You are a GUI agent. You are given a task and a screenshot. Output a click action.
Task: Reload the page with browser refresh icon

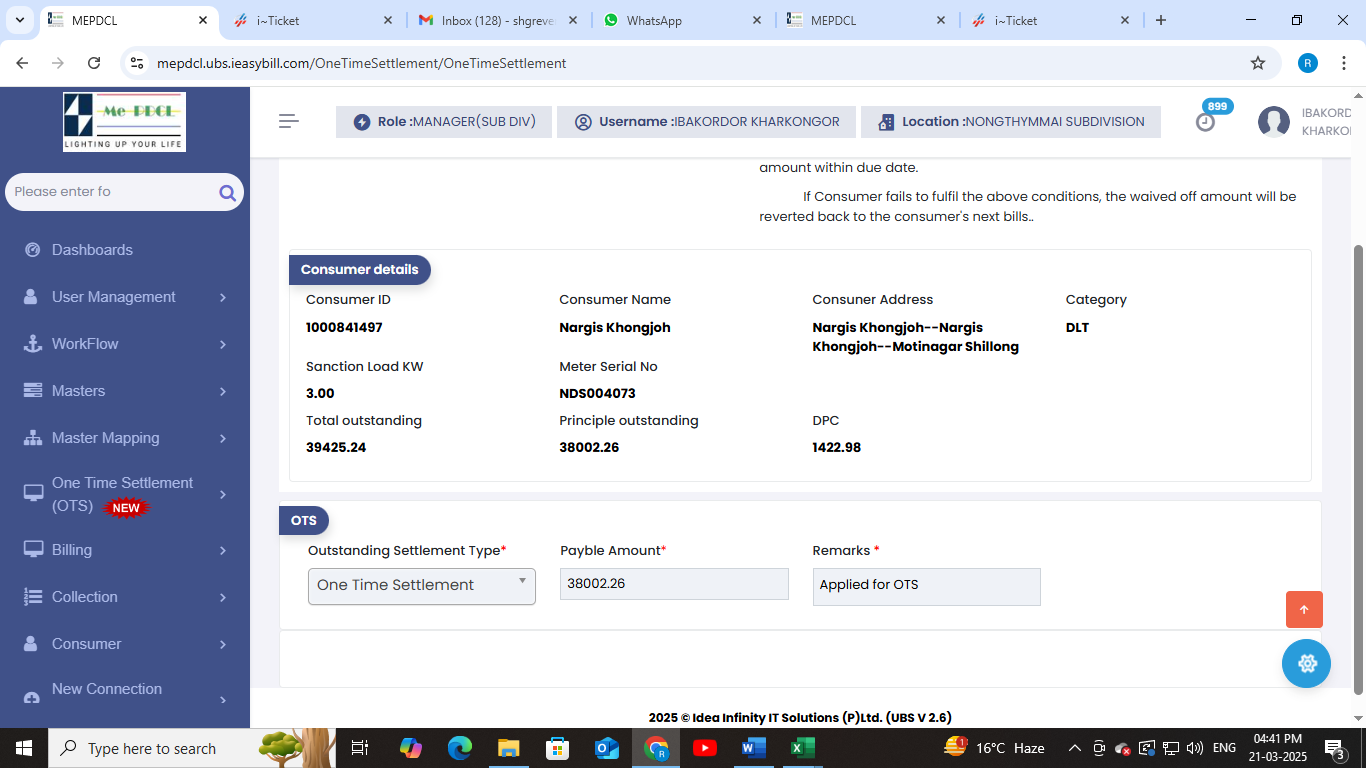[94, 63]
